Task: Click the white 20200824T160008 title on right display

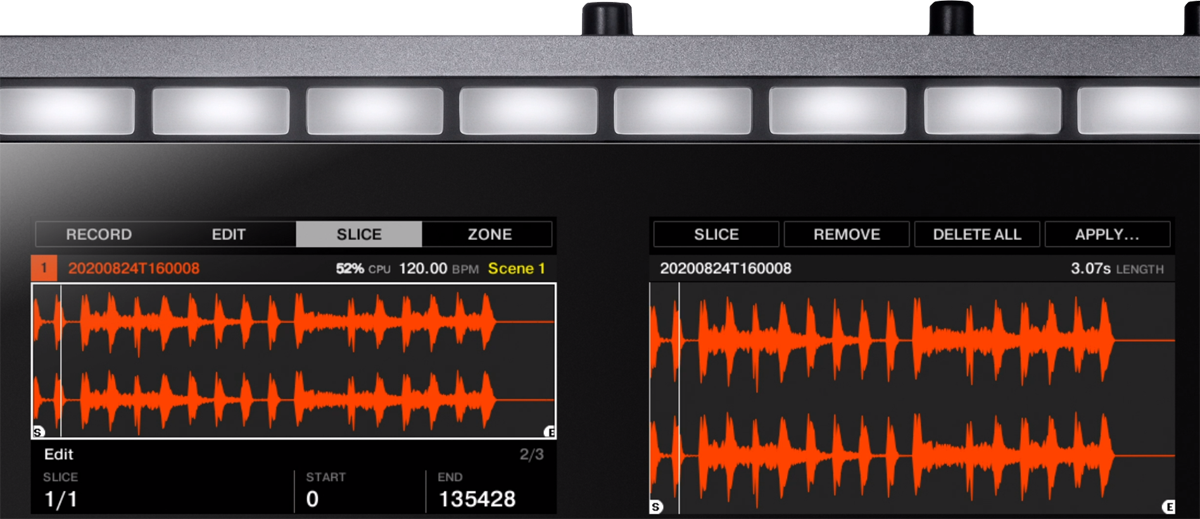Action: [726, 268]
